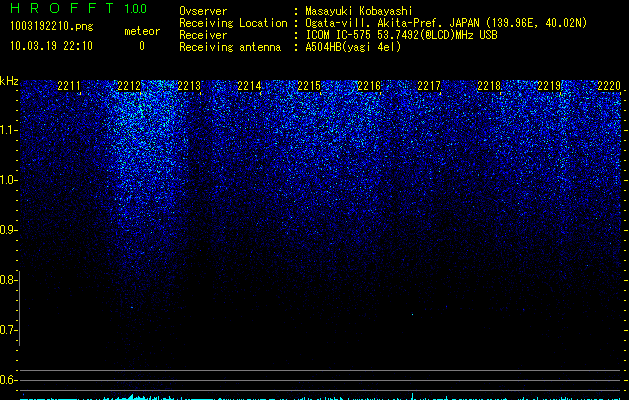Click the 0.7 frequency axis label
The width and height of the screenshot is (629, 400).
pyautogui.click(x=8, y=330)
